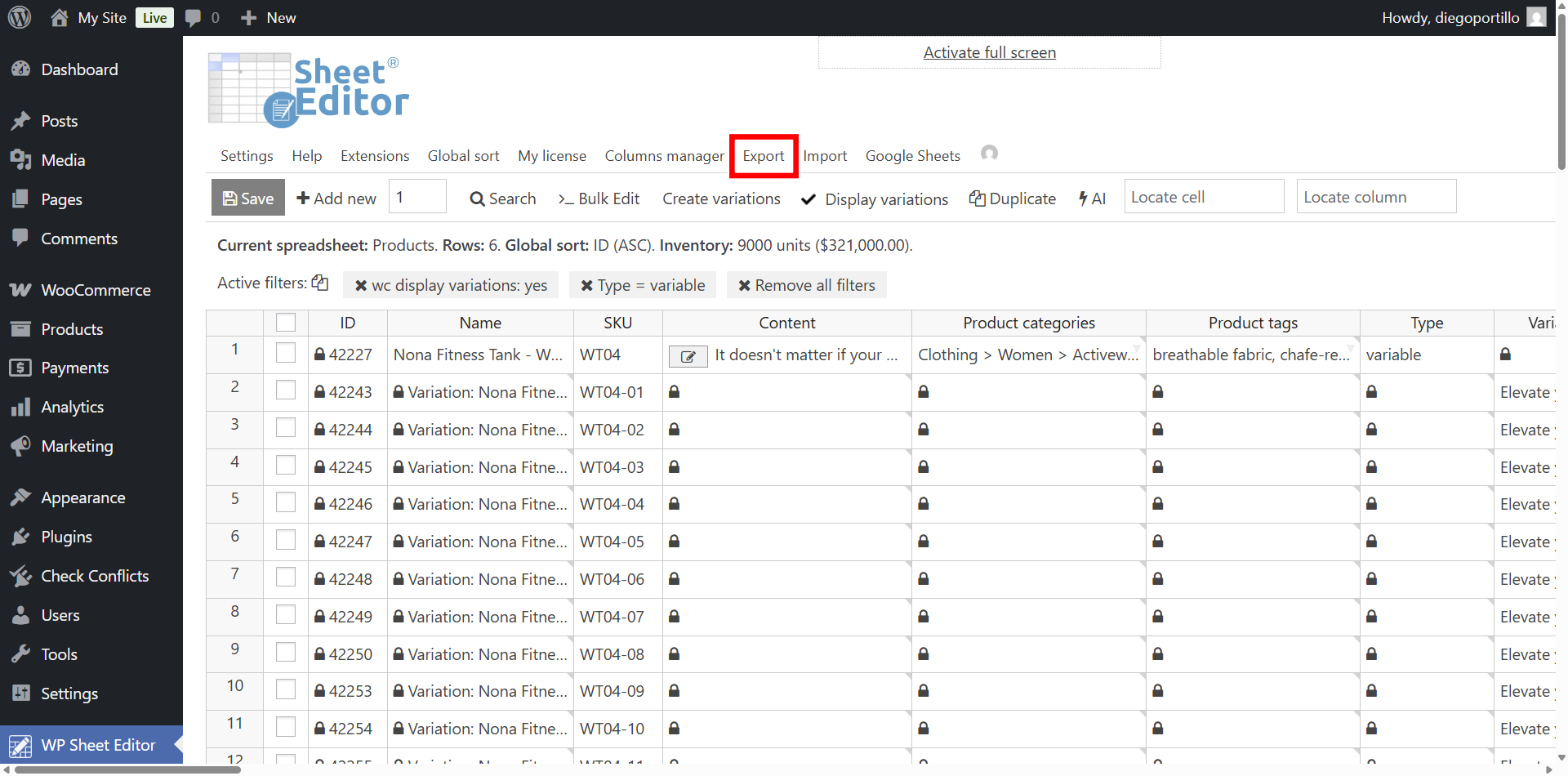Click the headset support icon

[989, 154]
